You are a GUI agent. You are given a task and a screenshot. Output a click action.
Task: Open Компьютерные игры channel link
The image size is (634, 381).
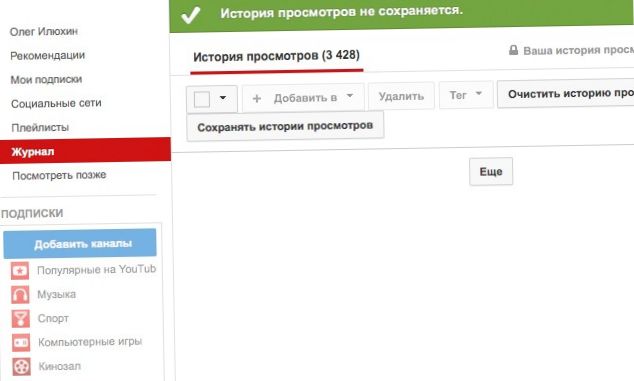[90, 342]
